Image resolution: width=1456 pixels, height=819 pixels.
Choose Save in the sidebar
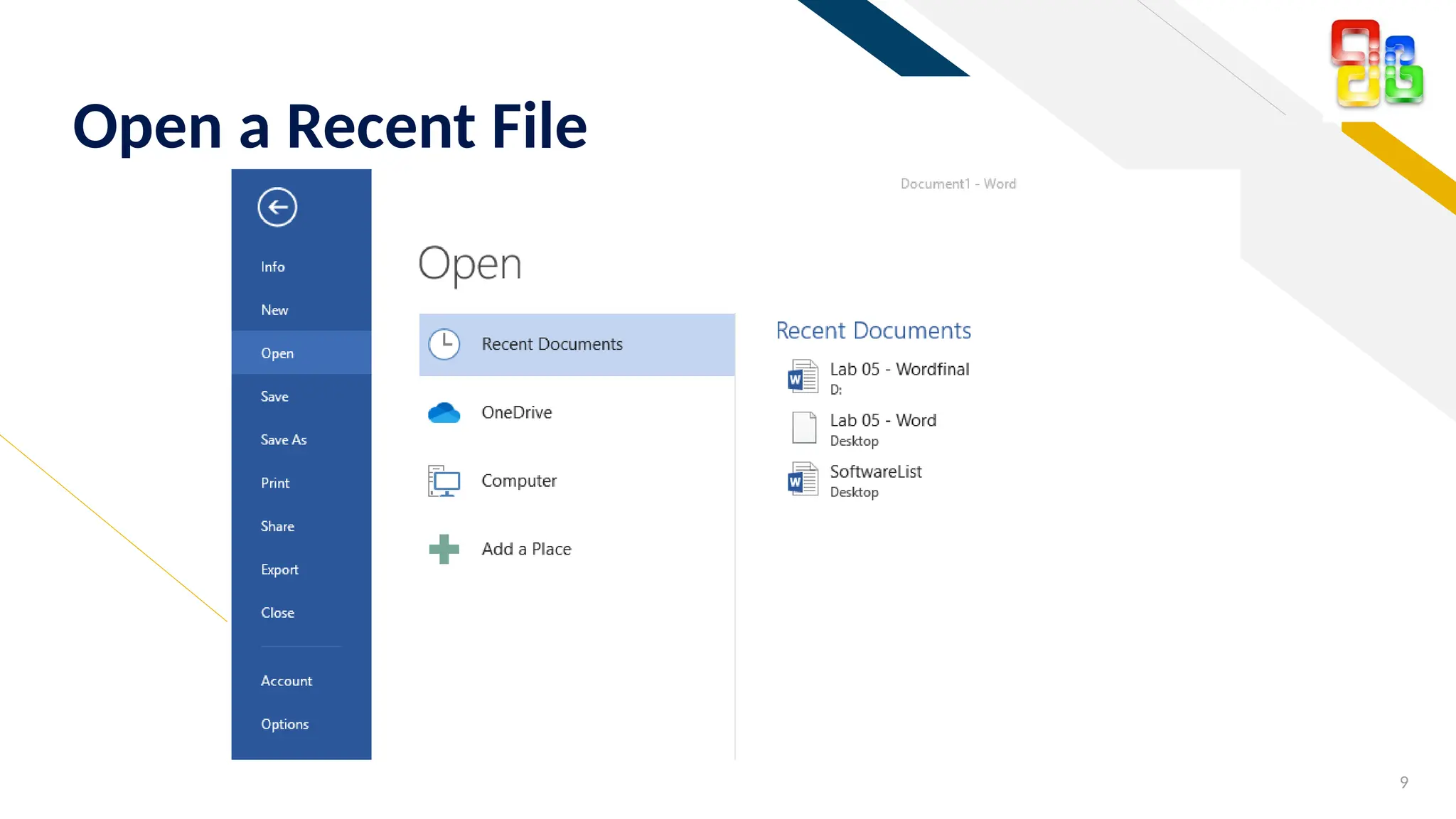pyautogui.click(x=274, y=397)
